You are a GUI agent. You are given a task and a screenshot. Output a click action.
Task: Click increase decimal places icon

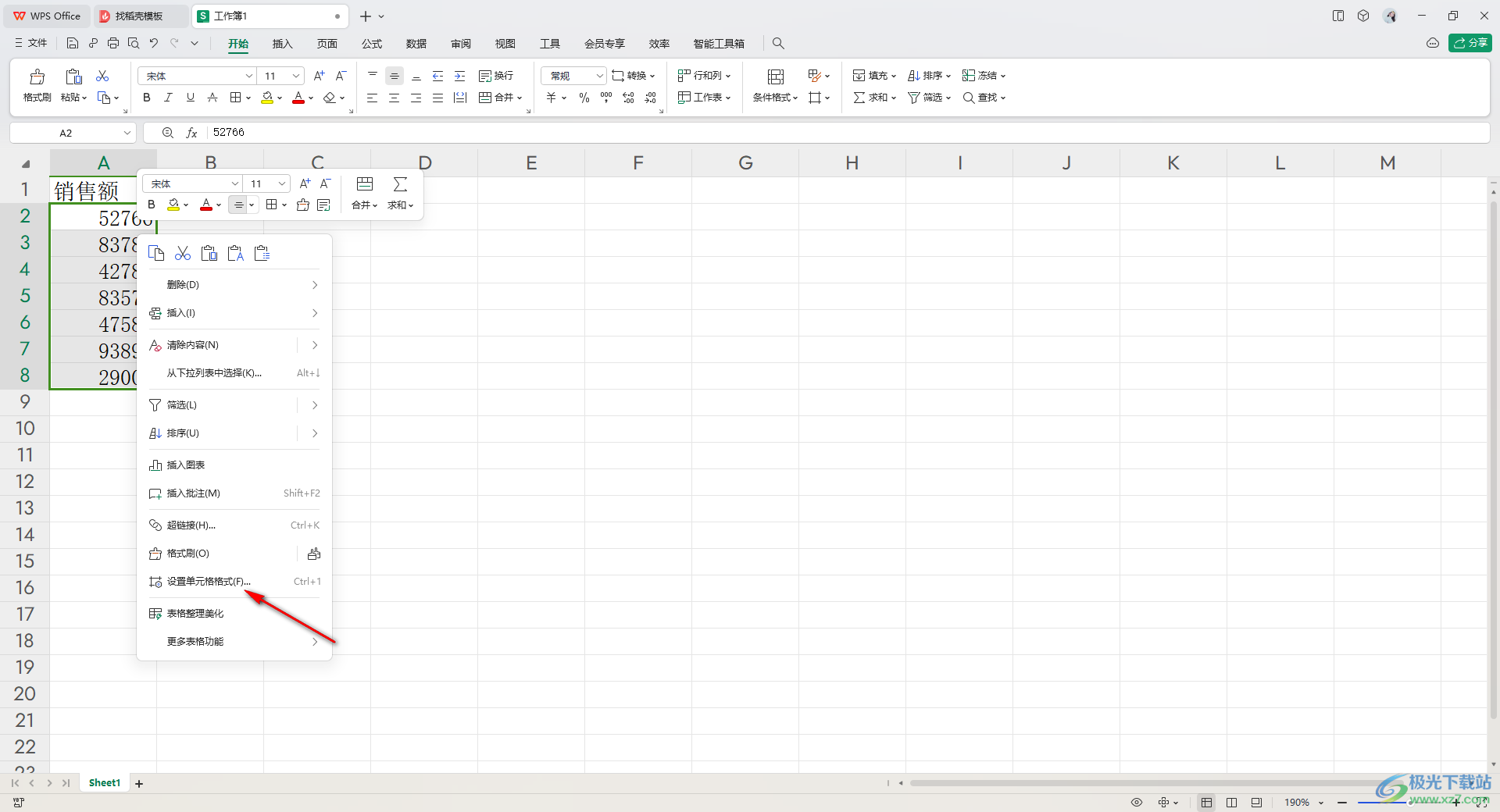[629, 98]
